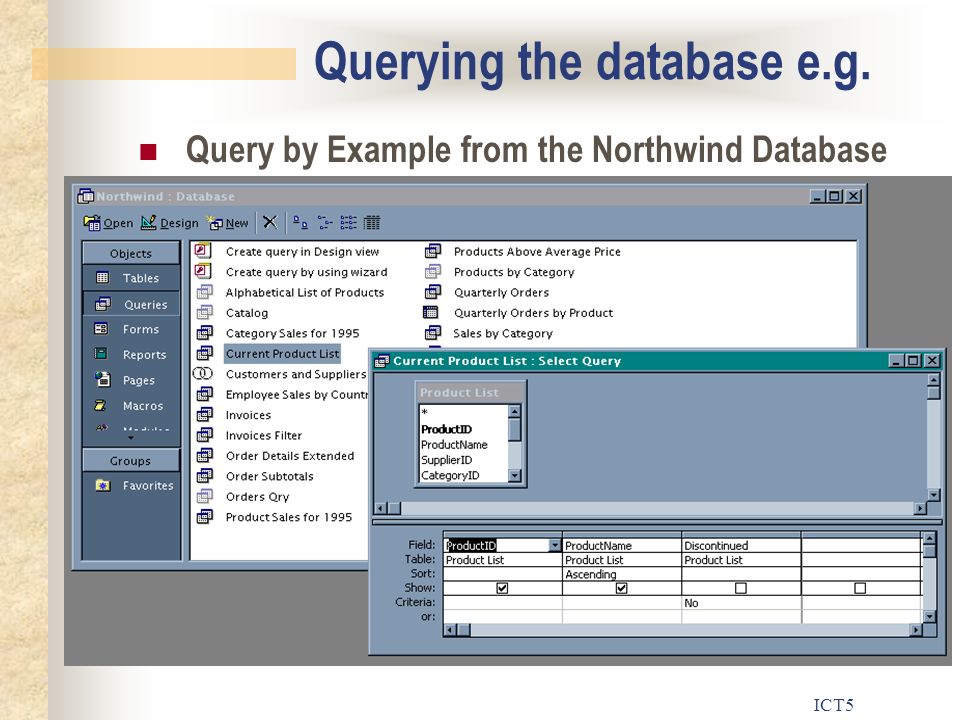The width and height of the screenshot is (960, 720).
Task: Select the Catalog query icon
Action: 204,313
